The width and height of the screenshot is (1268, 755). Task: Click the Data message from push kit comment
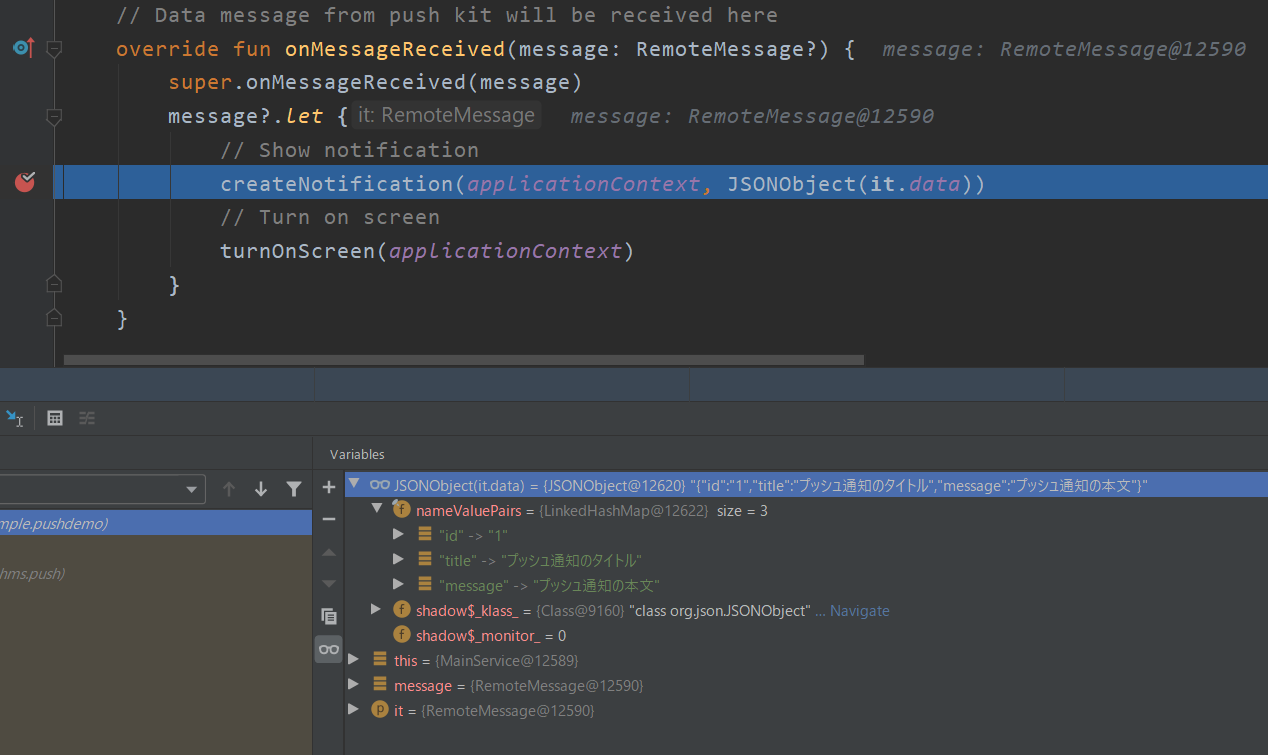447,15
